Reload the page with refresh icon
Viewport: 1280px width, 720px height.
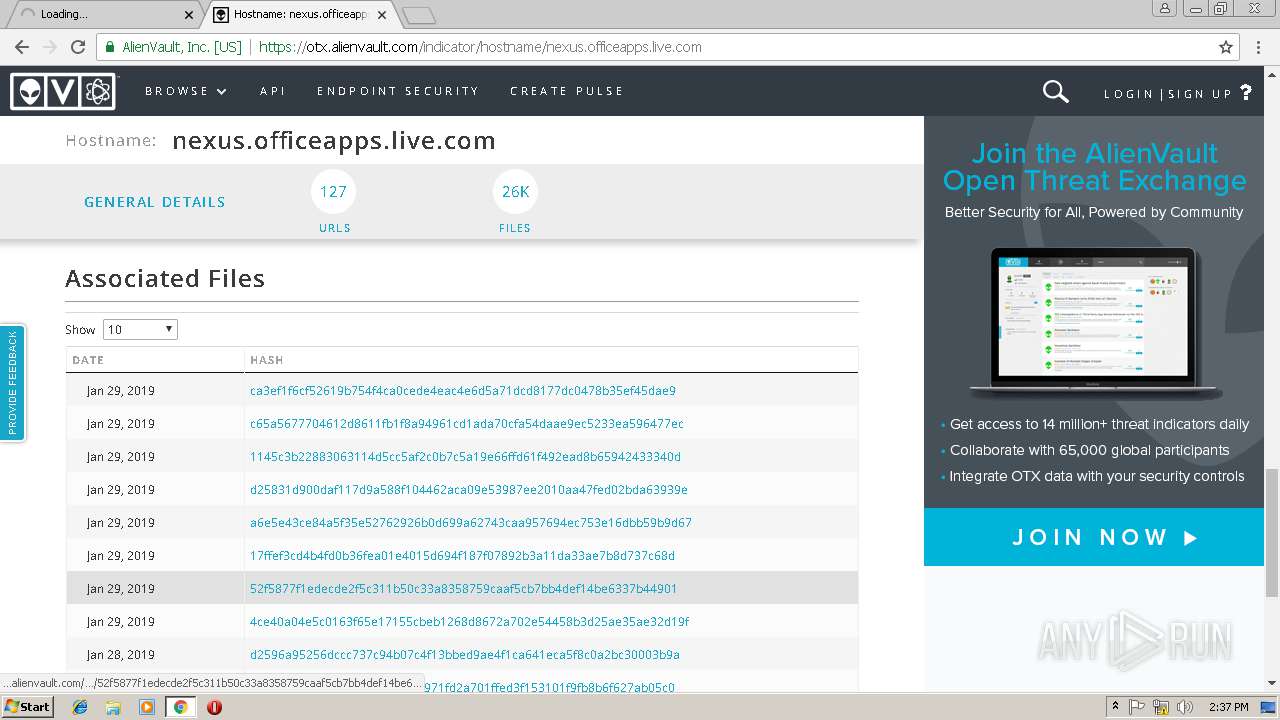(x=78, y=47)
